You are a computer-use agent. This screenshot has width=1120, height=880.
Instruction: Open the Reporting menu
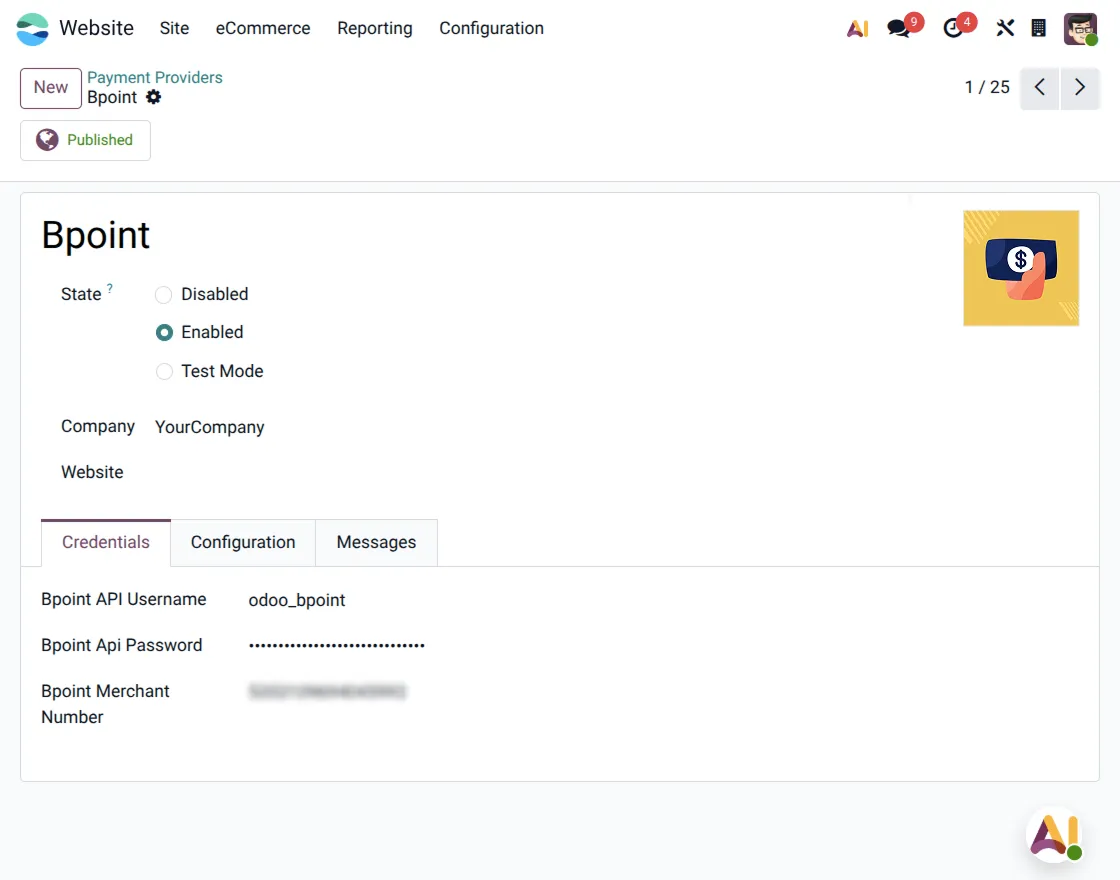(375, 29)
